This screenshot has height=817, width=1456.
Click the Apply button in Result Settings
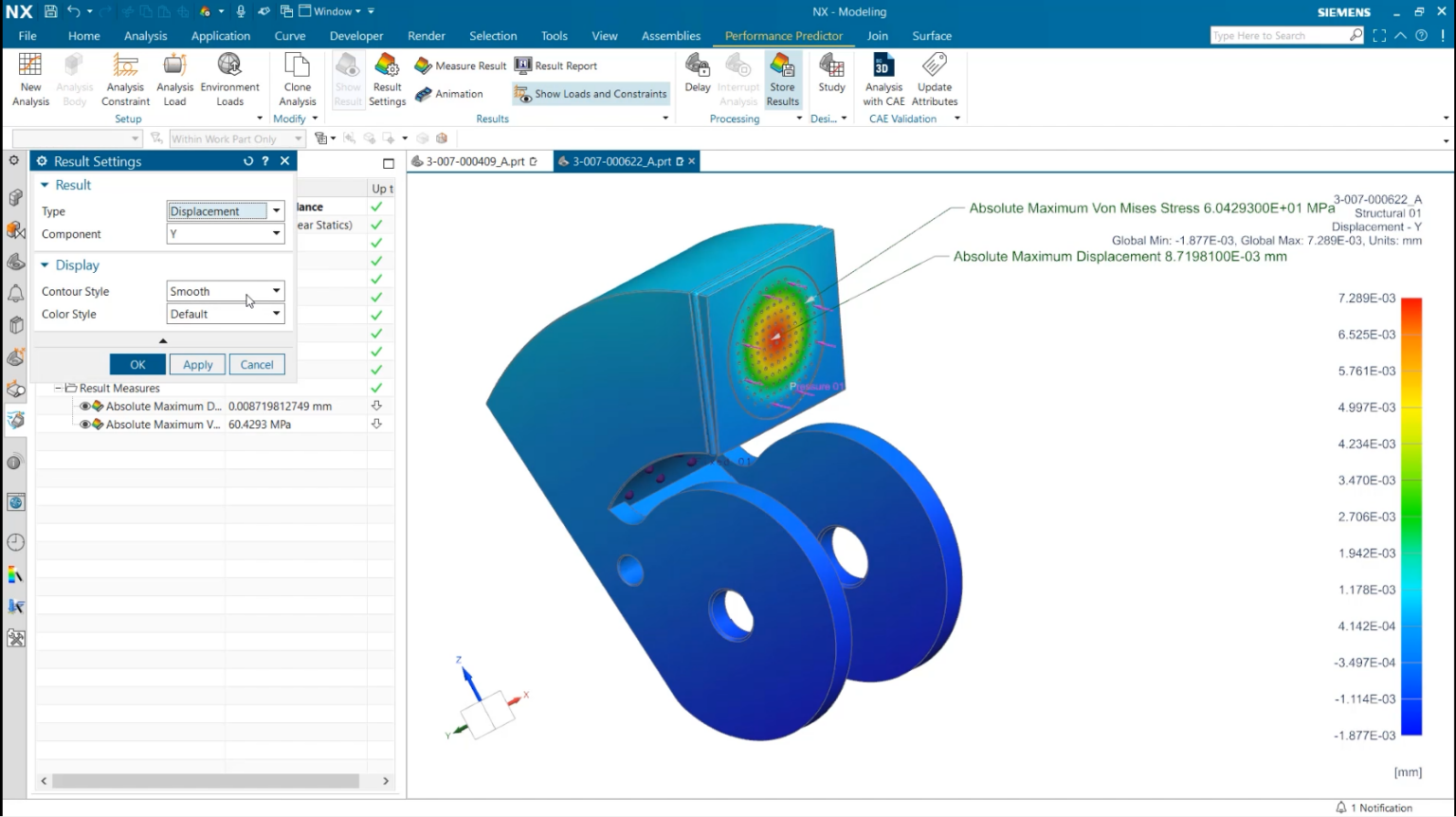pos(197,365)
